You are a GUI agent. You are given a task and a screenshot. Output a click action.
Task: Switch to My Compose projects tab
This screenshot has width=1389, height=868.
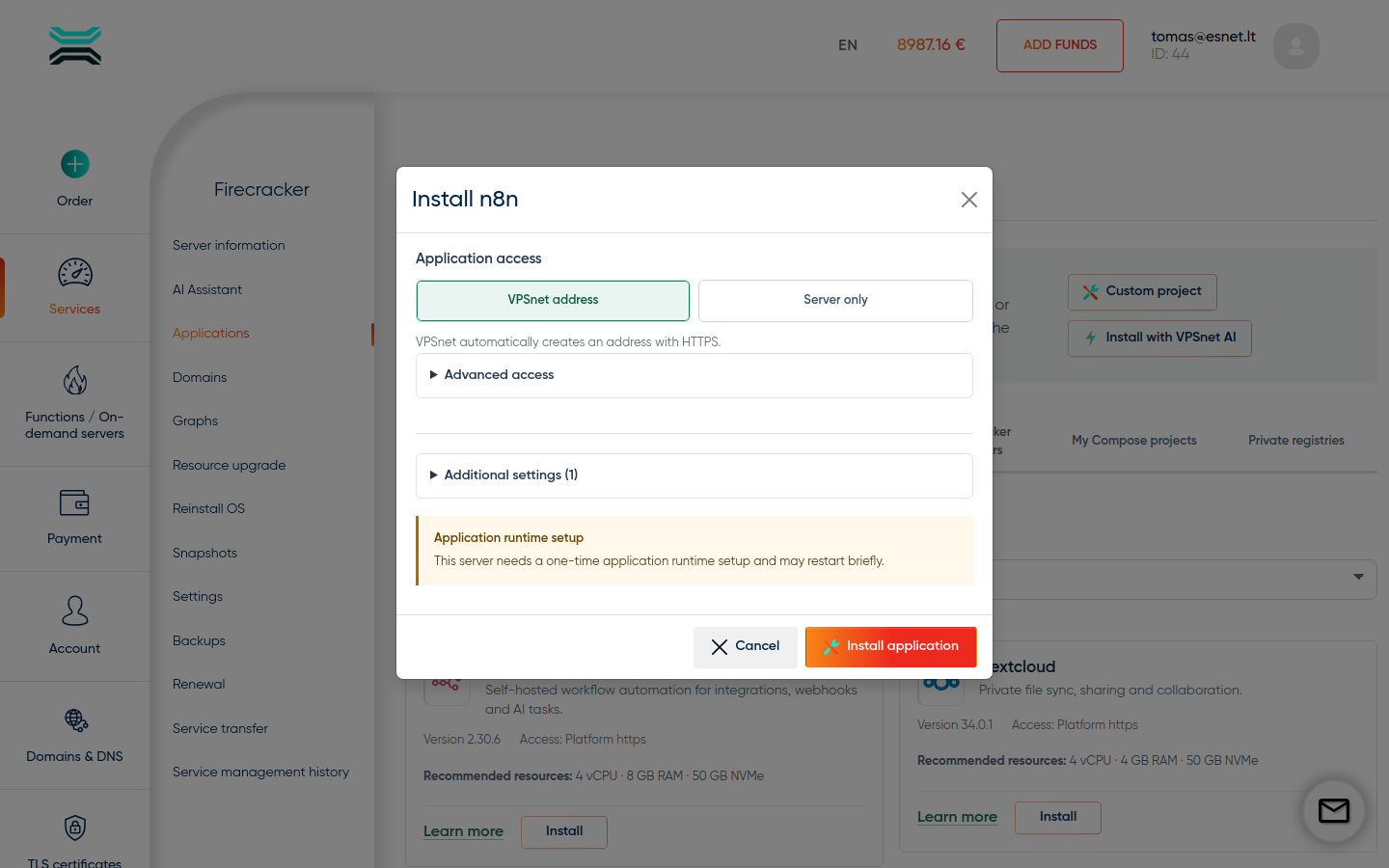[1134, 441]
